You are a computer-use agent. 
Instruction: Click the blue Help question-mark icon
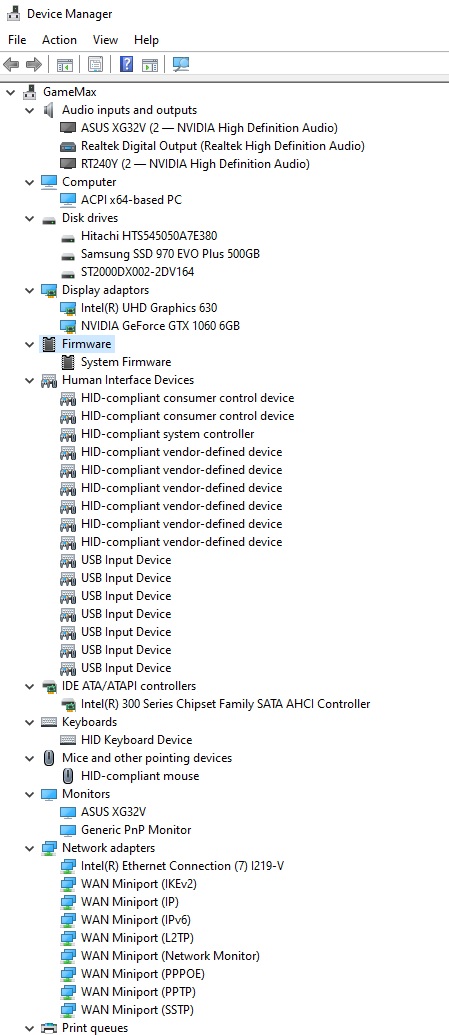126,64
